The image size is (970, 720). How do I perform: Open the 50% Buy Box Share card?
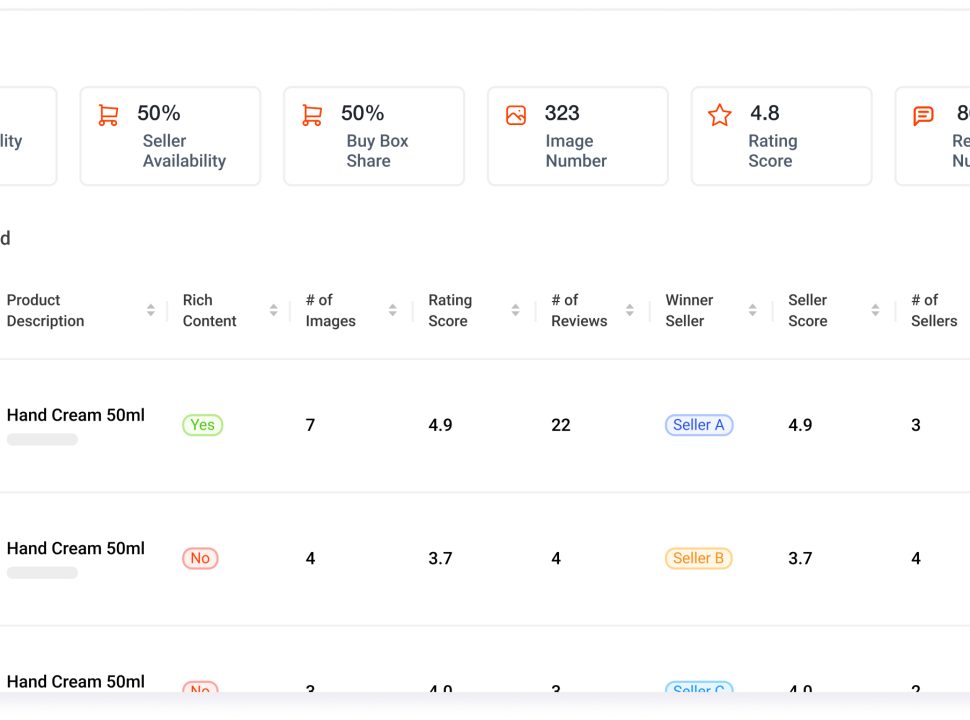374,136
